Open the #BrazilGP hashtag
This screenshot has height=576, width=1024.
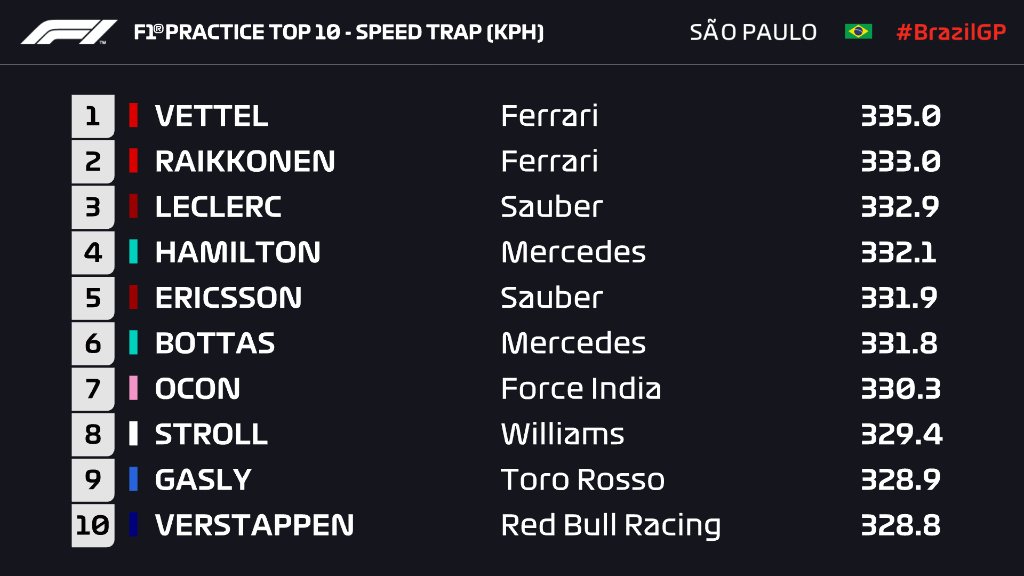point(951,31)
